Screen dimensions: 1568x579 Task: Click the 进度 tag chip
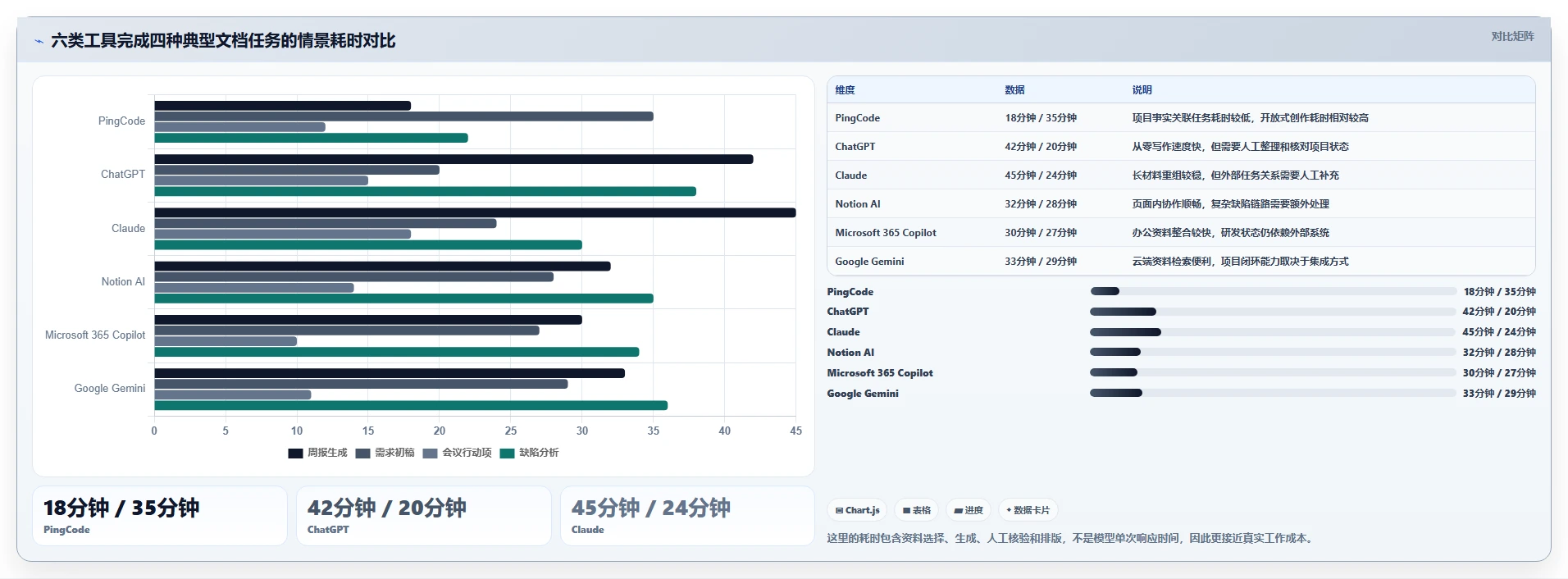point(969,510)
